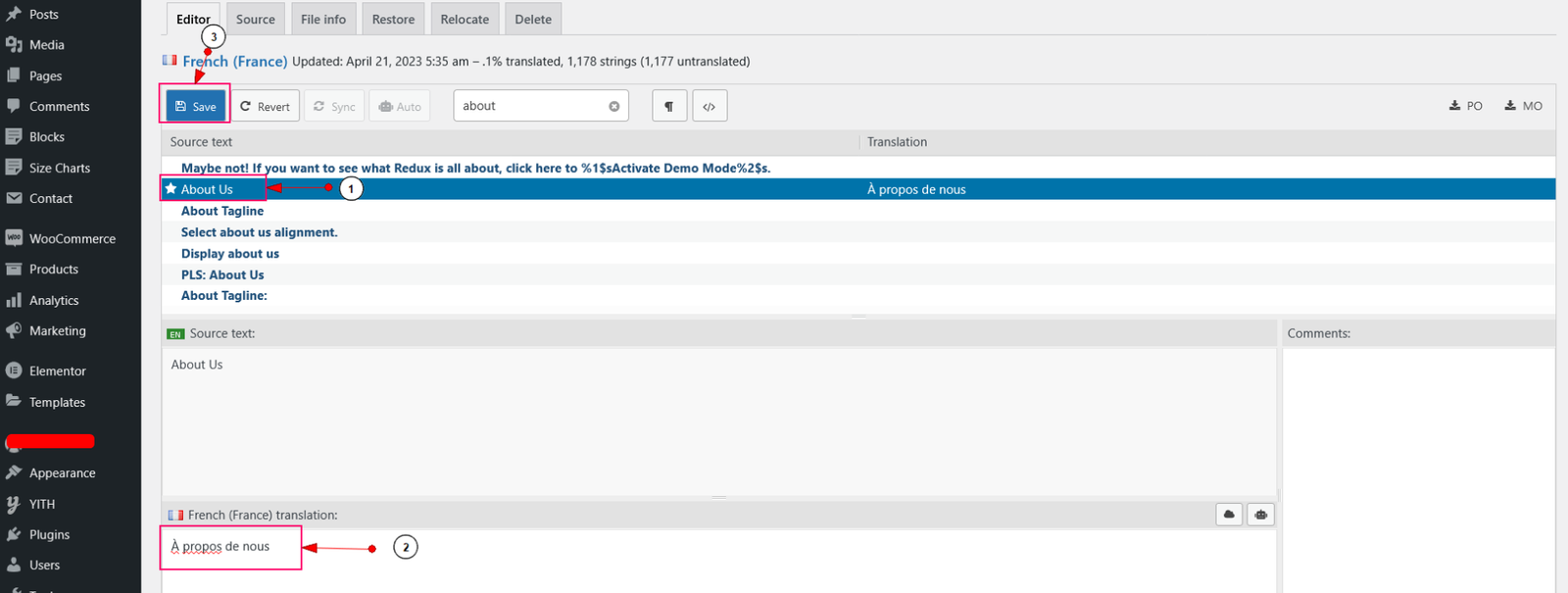
Task: Open Plugins in the admin sidebar
Action: tap(49, 534)
